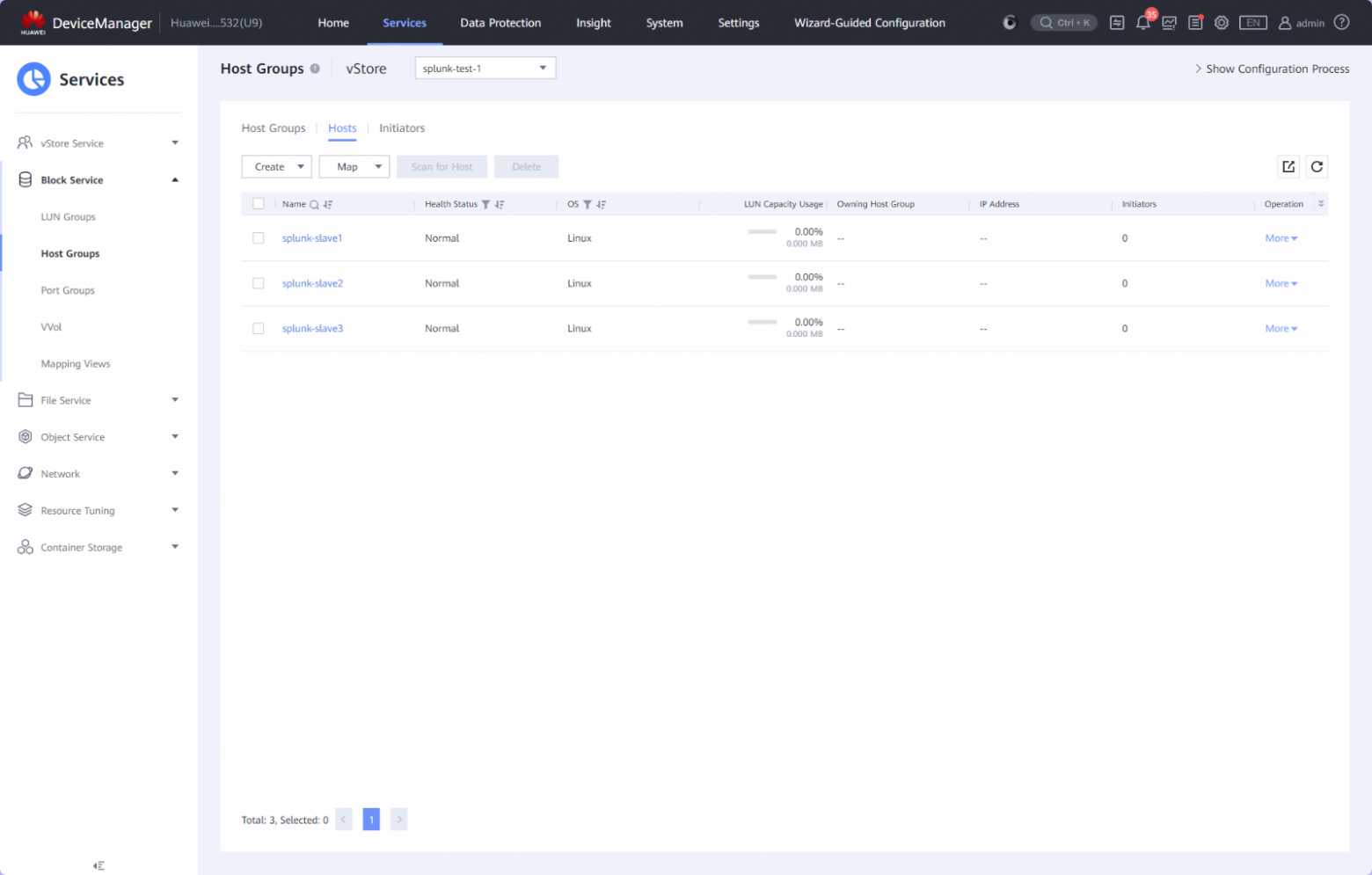The width and height of the screenshot is (1372, 875).
Task: Click the dark theme toggle icon
Action: click(1010, 23)
